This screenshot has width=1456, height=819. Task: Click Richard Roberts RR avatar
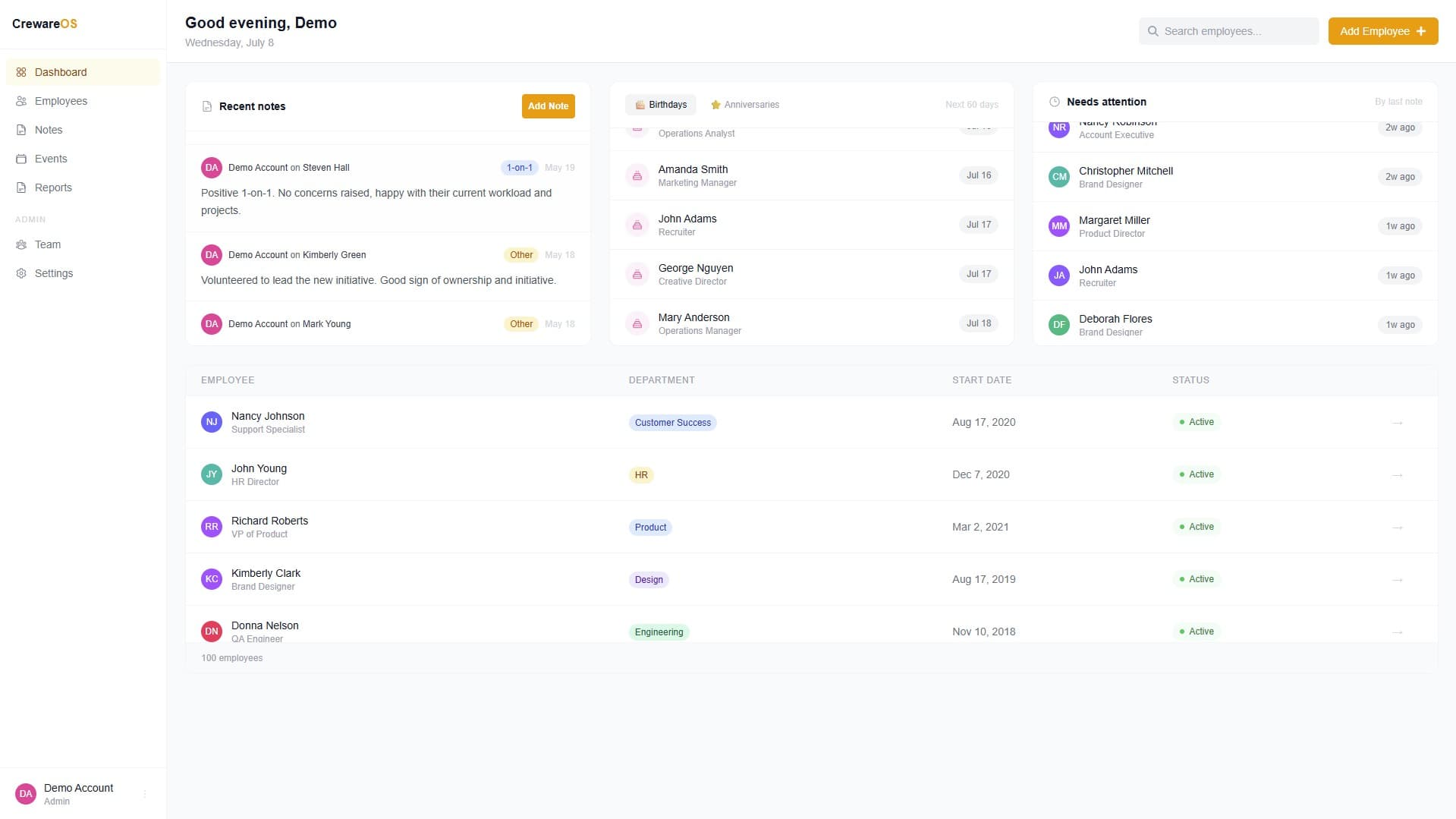coord(212,527)
